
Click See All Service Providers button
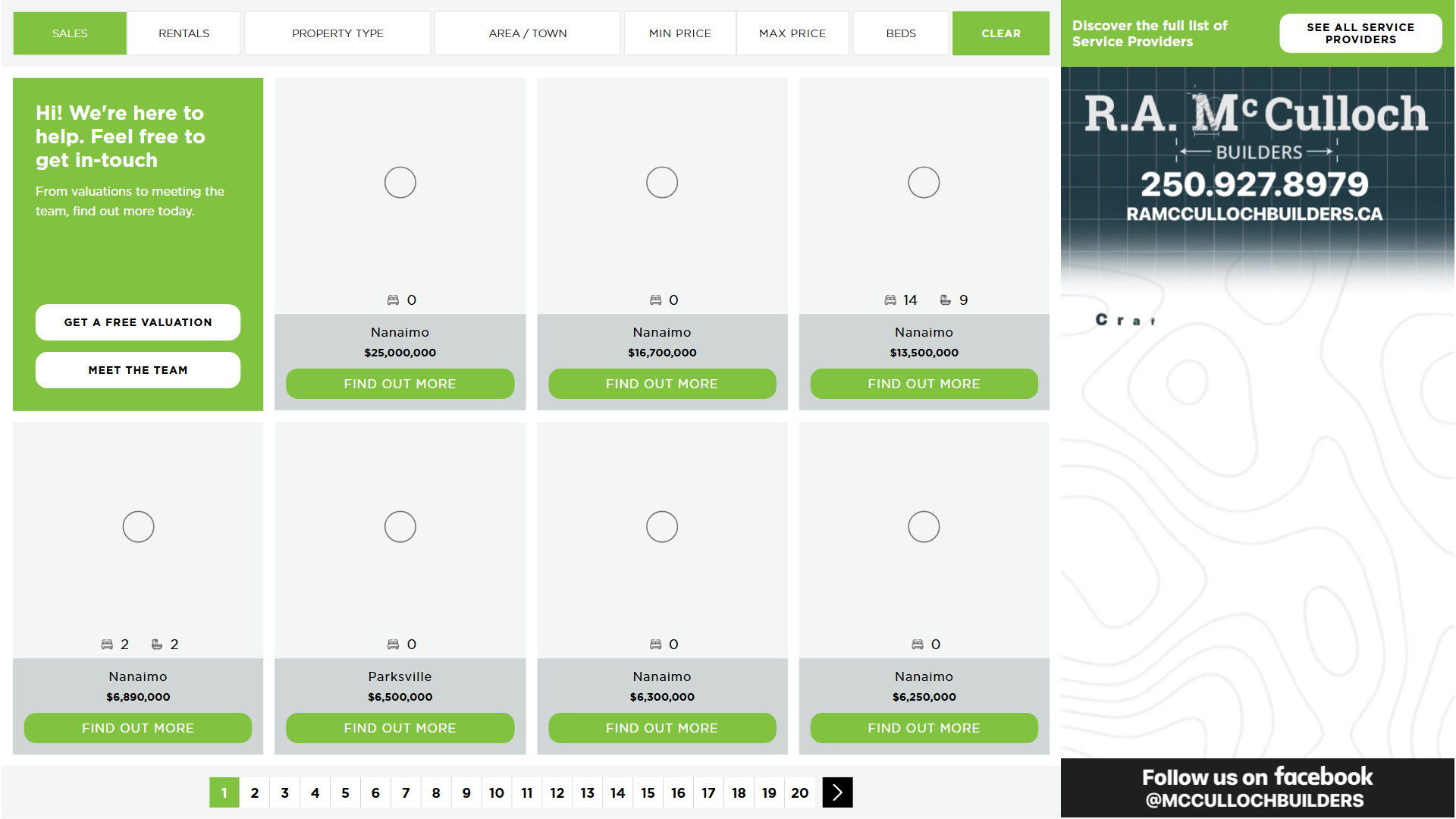1360,33
